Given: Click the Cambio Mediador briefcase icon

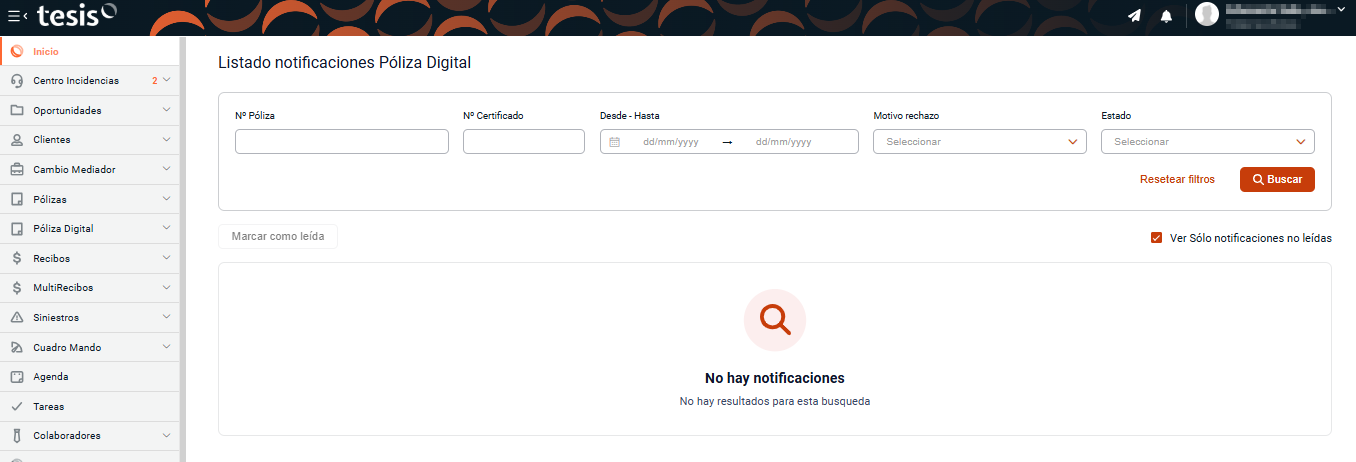Looking at the screenshot, I should pyautogui.click(x=17, y=170).
